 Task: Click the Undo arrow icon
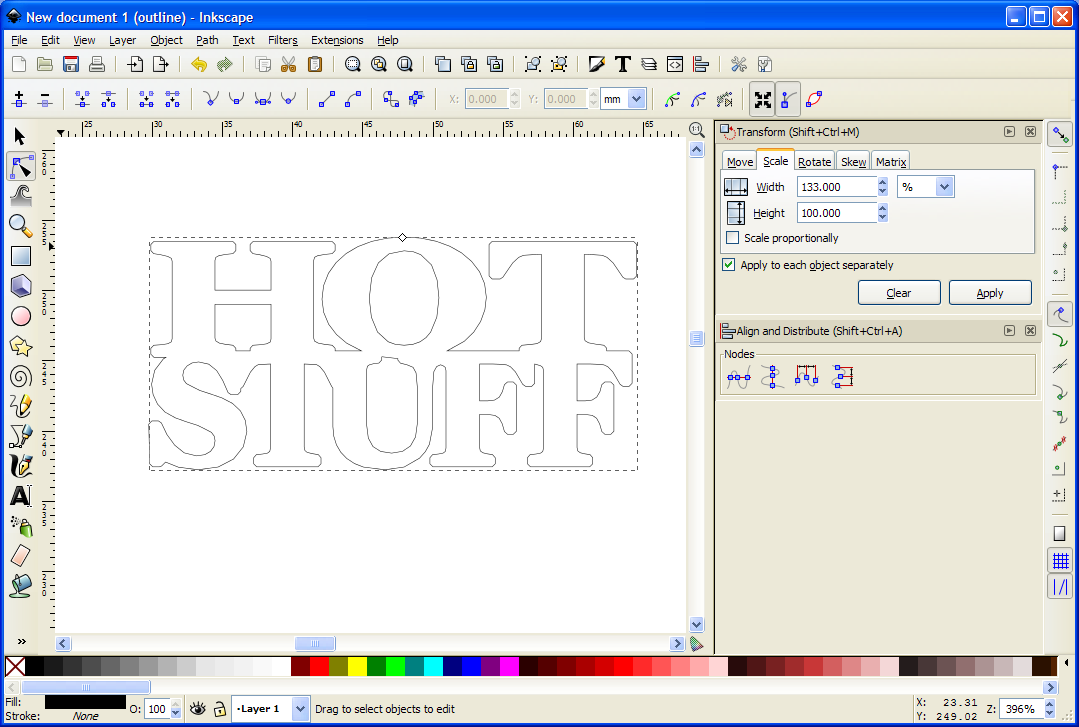tap(199, 65)
